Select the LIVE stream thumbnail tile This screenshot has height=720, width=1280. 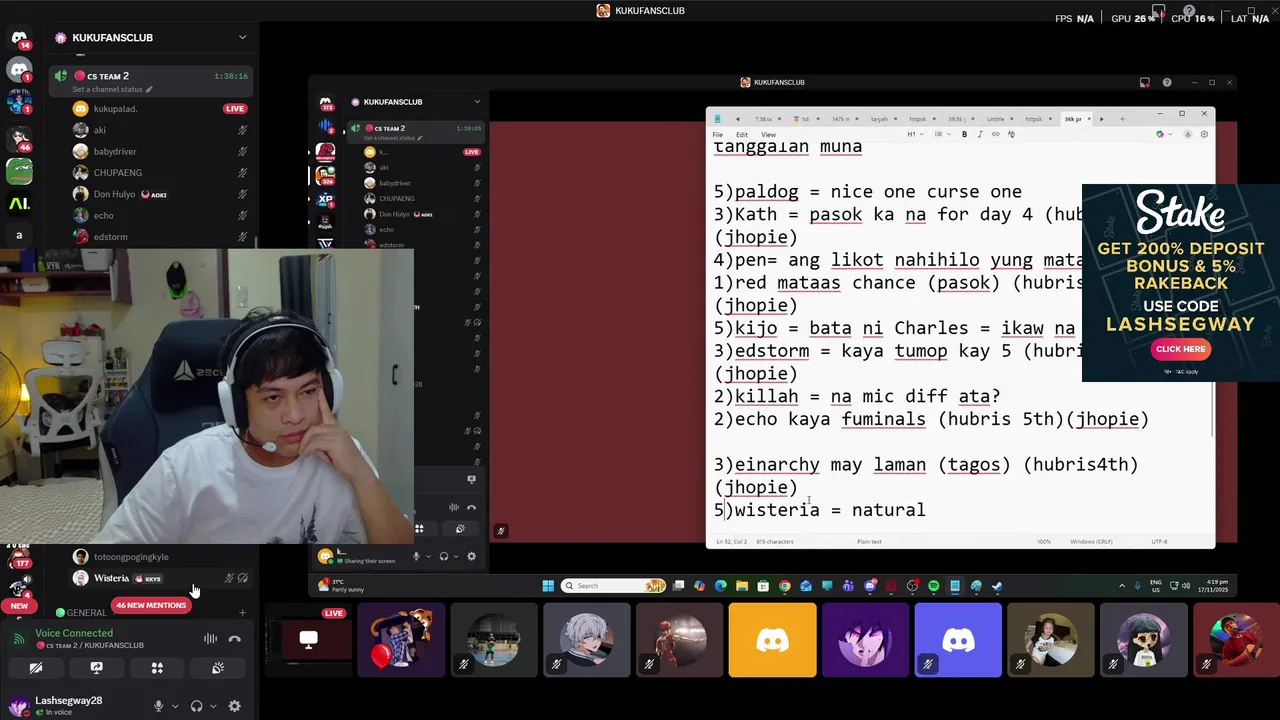(309, 640)
